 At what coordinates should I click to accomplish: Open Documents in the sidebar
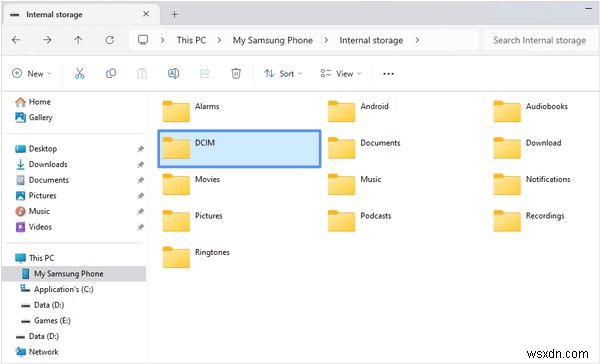pyautogui.click(x=42, y=180)
